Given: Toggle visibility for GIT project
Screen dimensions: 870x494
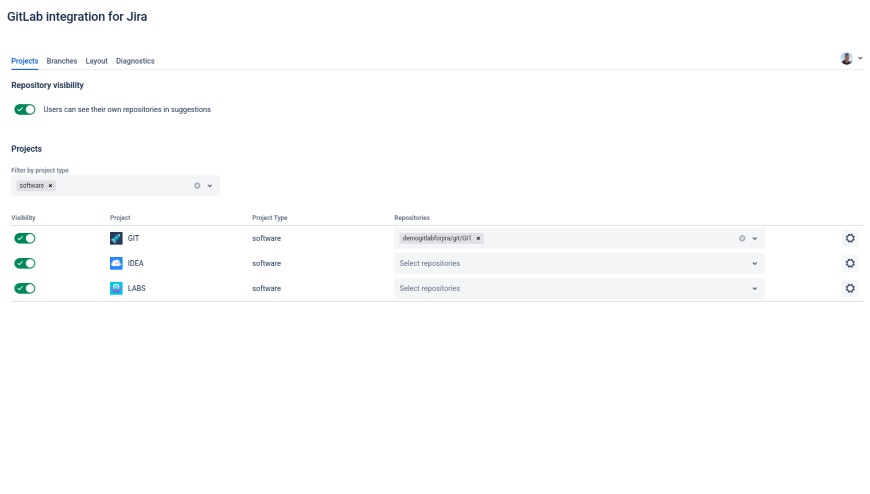Looking at the screenshot, I should [25, 238].
